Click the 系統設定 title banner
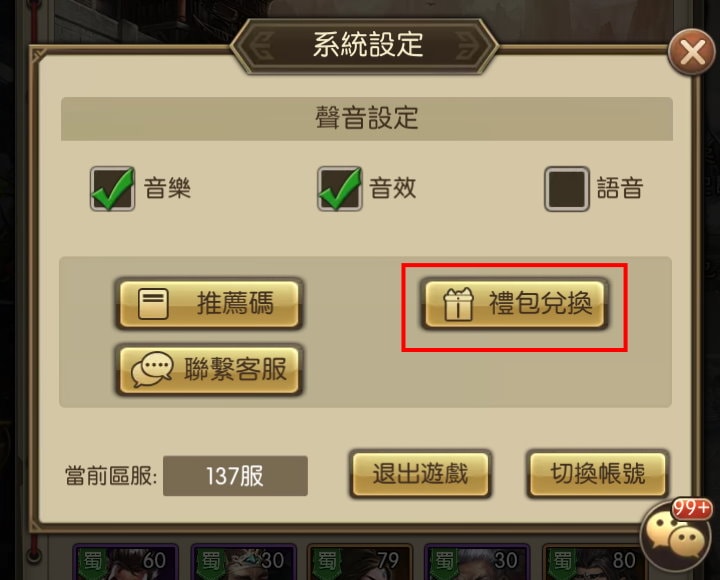720x580 pixels. pos(366,46)
